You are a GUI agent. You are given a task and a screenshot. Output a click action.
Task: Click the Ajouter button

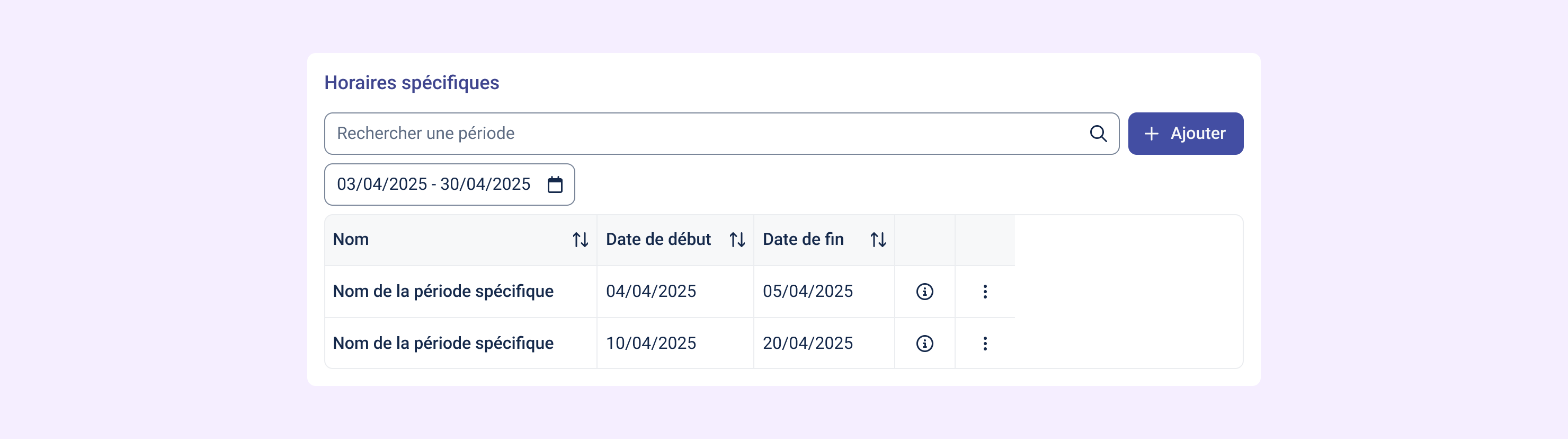tap(1184, 134)
